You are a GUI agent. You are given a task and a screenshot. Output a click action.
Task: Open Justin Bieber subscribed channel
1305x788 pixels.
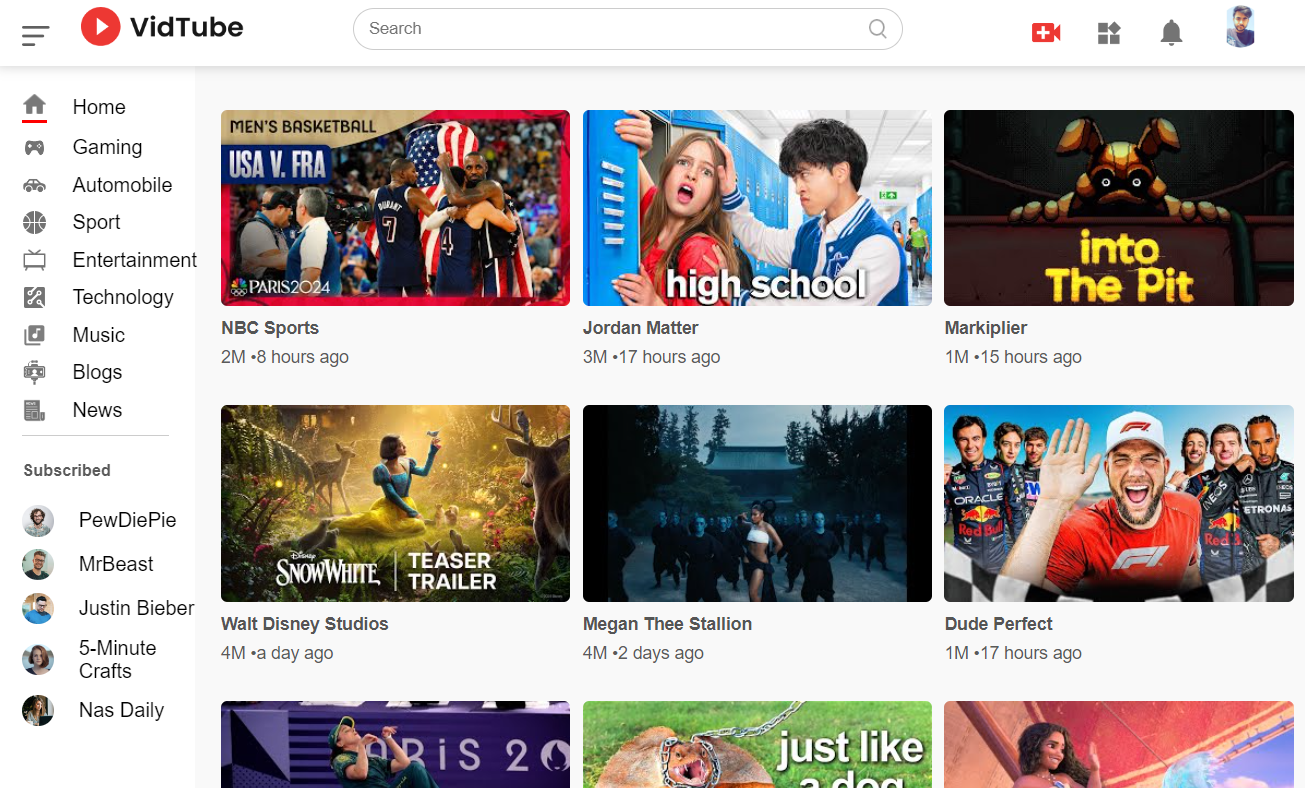(x=136, y=608)
